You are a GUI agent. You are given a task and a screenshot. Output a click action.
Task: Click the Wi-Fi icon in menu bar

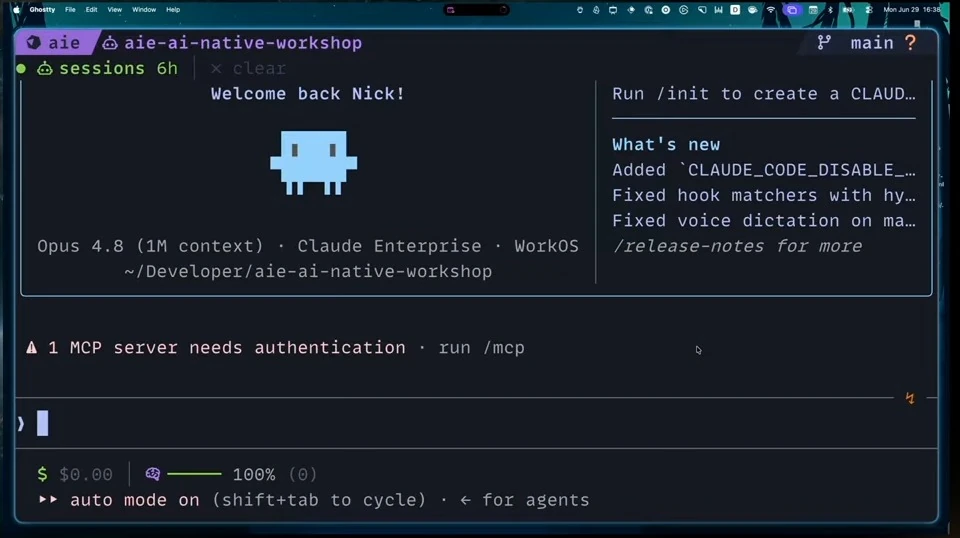pos(771,10)
